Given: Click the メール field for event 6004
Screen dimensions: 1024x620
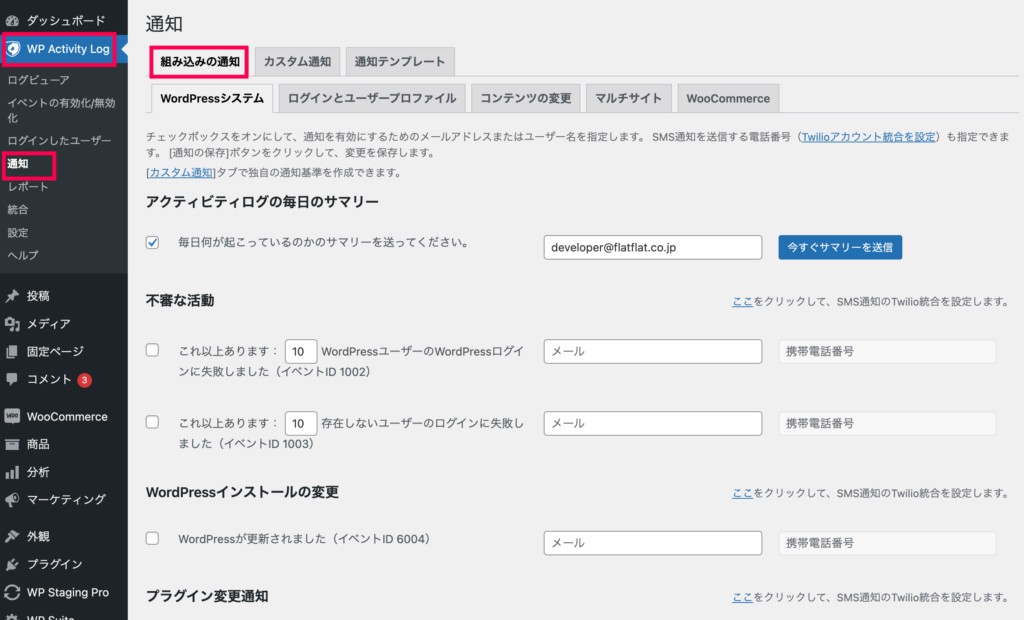Looking at the screenshot, I should click(652, 543).
